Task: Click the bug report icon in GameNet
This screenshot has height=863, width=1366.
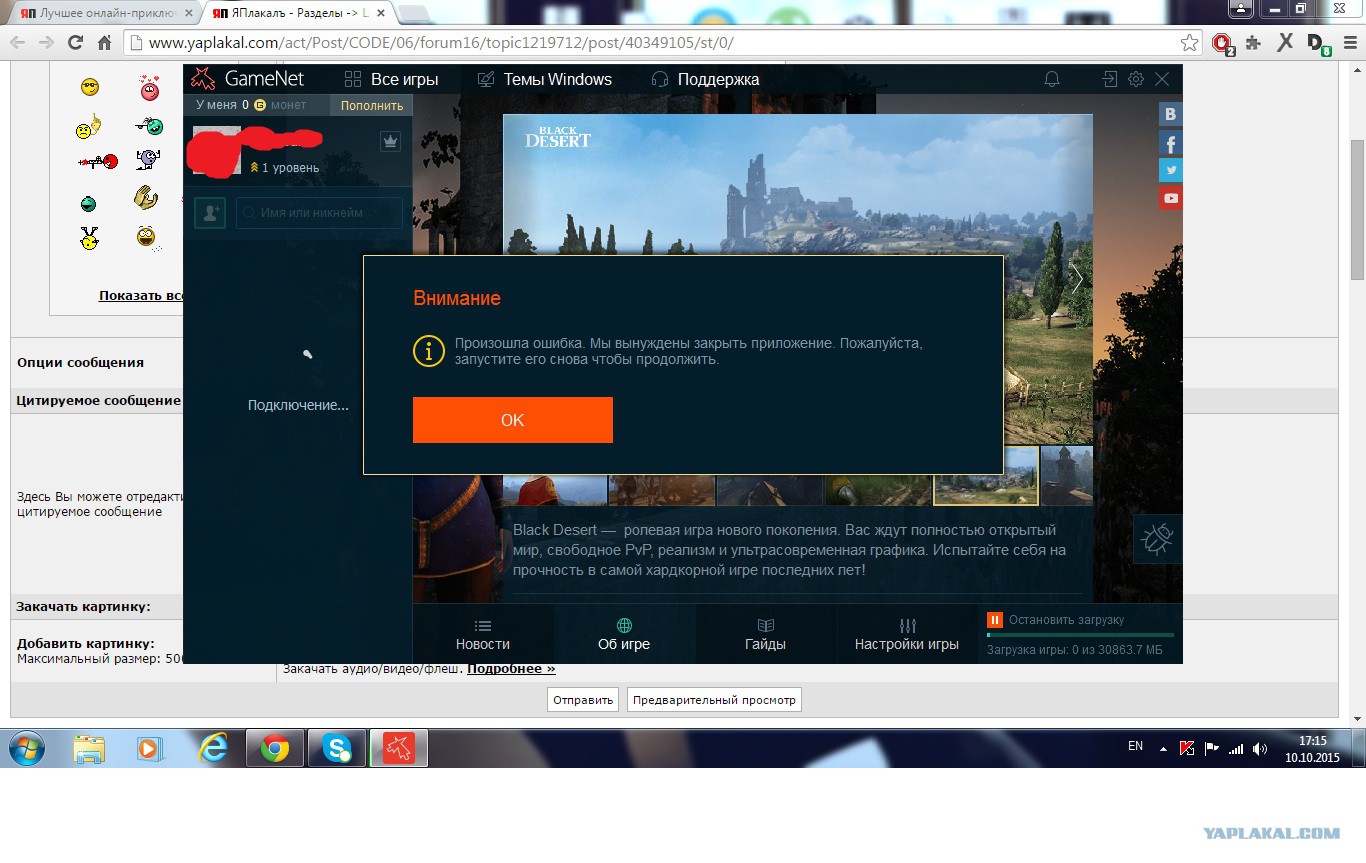Action: click(x=1158, y=539)
